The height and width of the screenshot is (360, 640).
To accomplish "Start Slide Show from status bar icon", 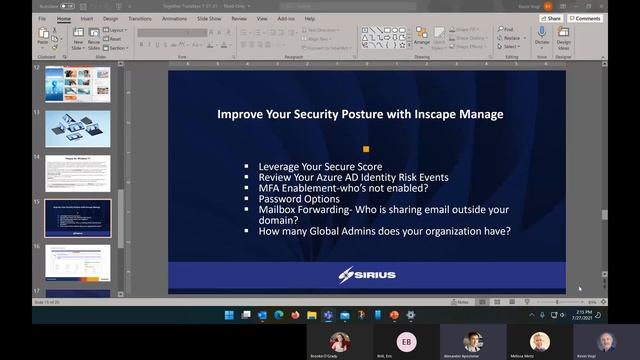I will click(527, 302).
